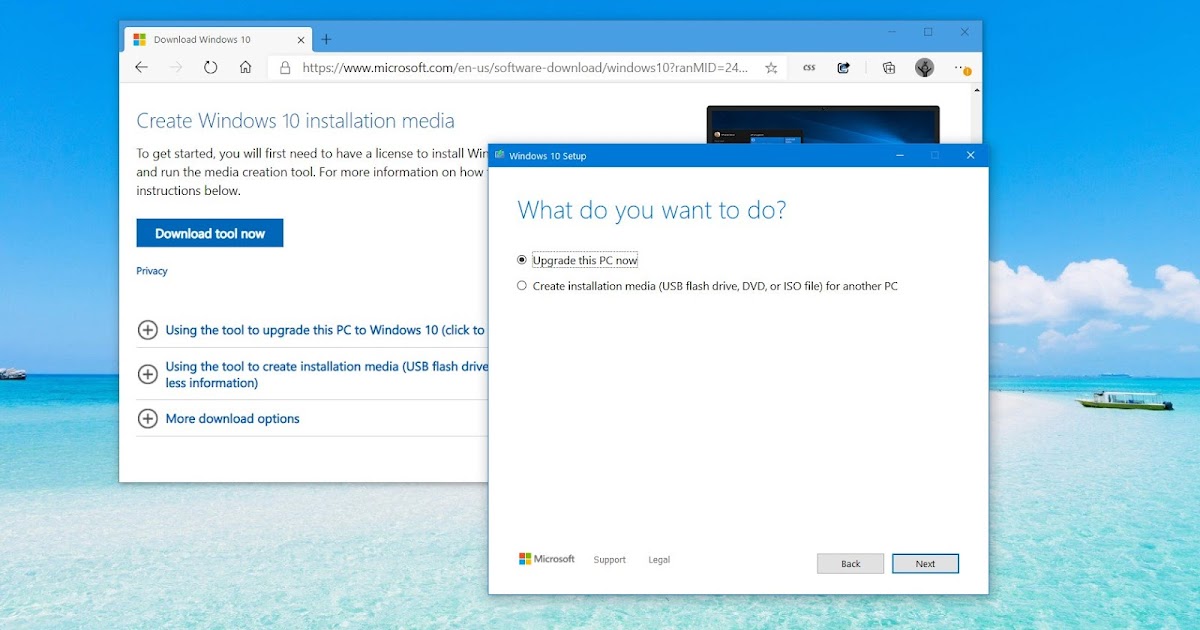Open the browser profile avatar
Viewport: 1200px width, 630px height.
pos(925,68)
